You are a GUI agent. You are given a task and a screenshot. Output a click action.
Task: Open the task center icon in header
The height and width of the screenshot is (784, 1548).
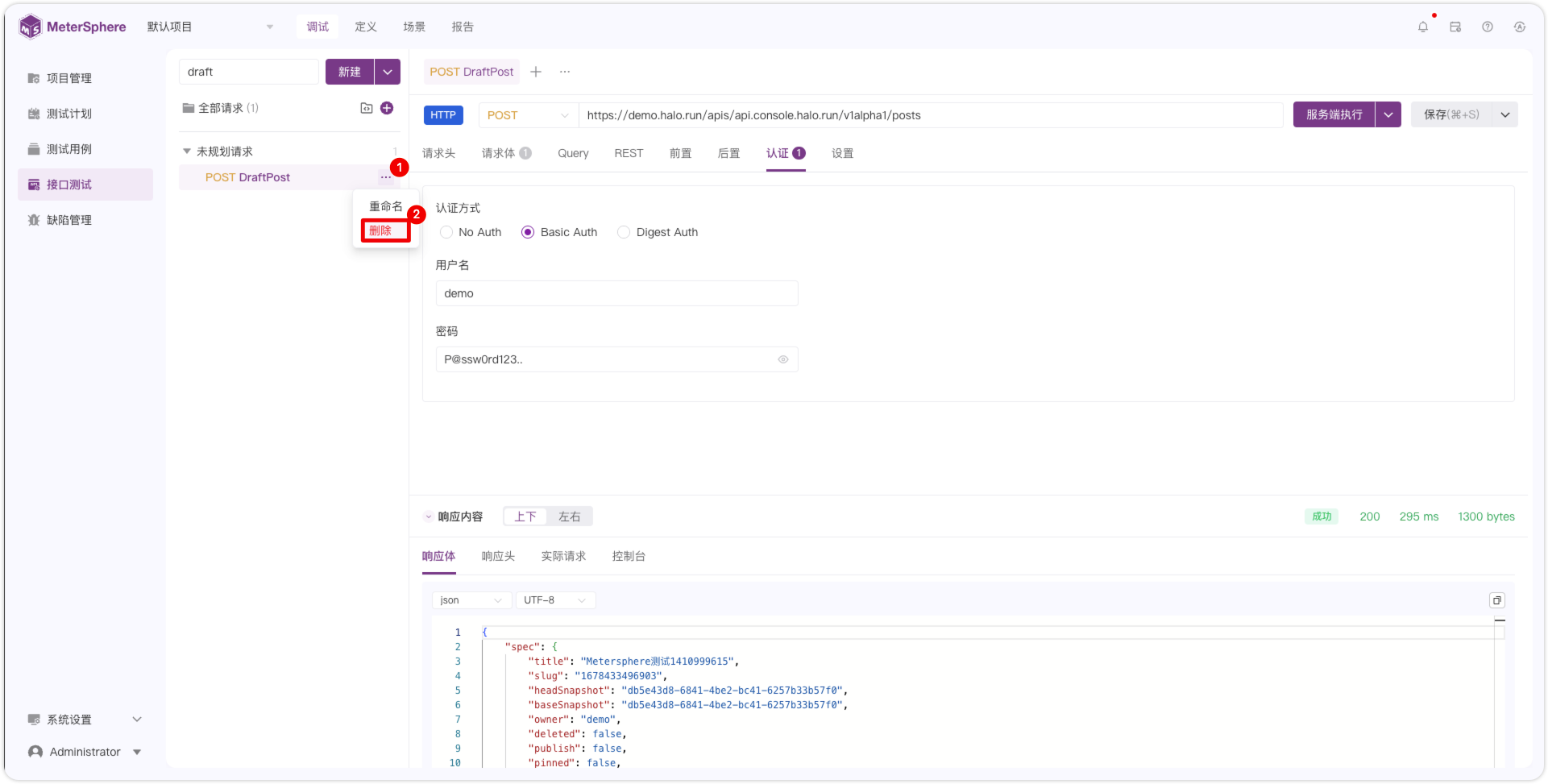1455,27
